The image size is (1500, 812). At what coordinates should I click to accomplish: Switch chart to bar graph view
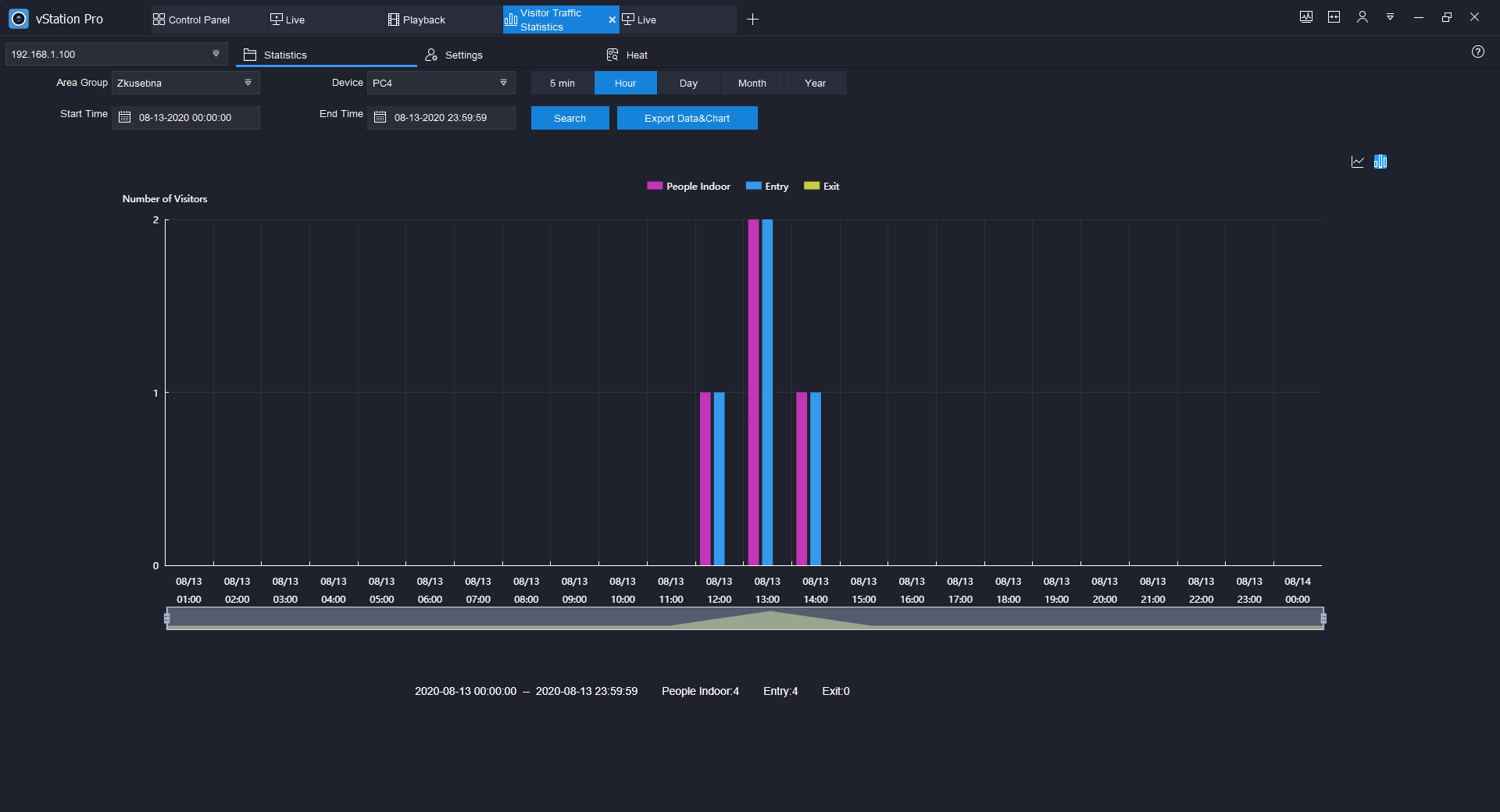click(x=1380, y=162)
